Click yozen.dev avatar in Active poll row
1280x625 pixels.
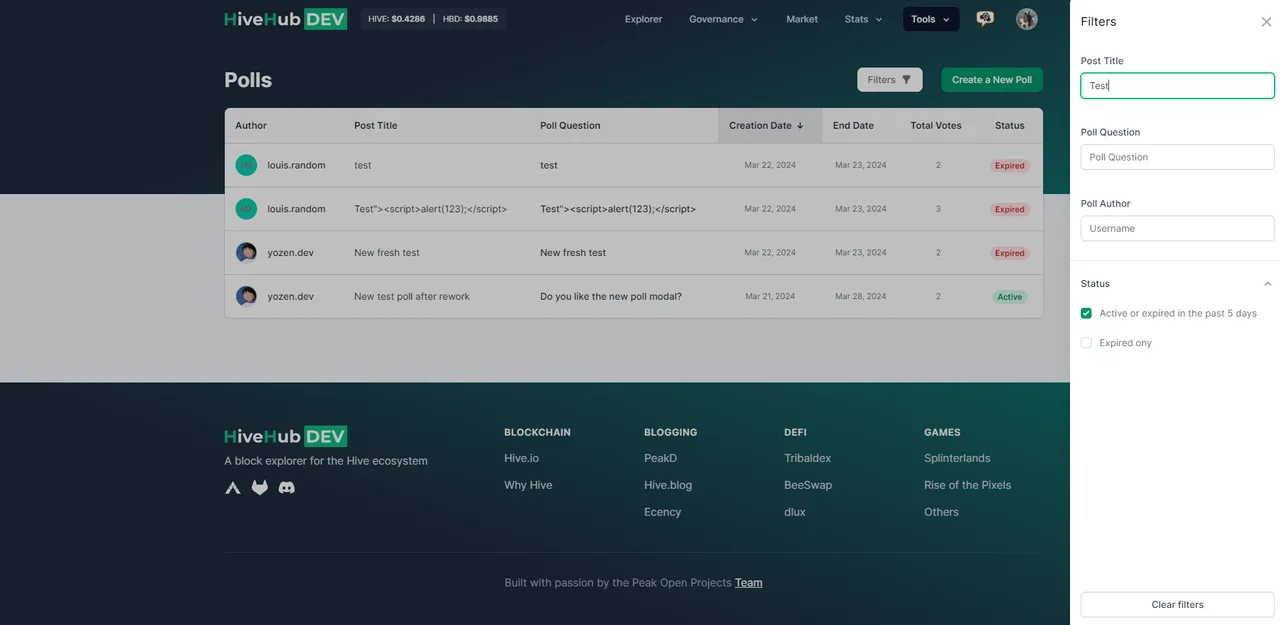point(246,296)
